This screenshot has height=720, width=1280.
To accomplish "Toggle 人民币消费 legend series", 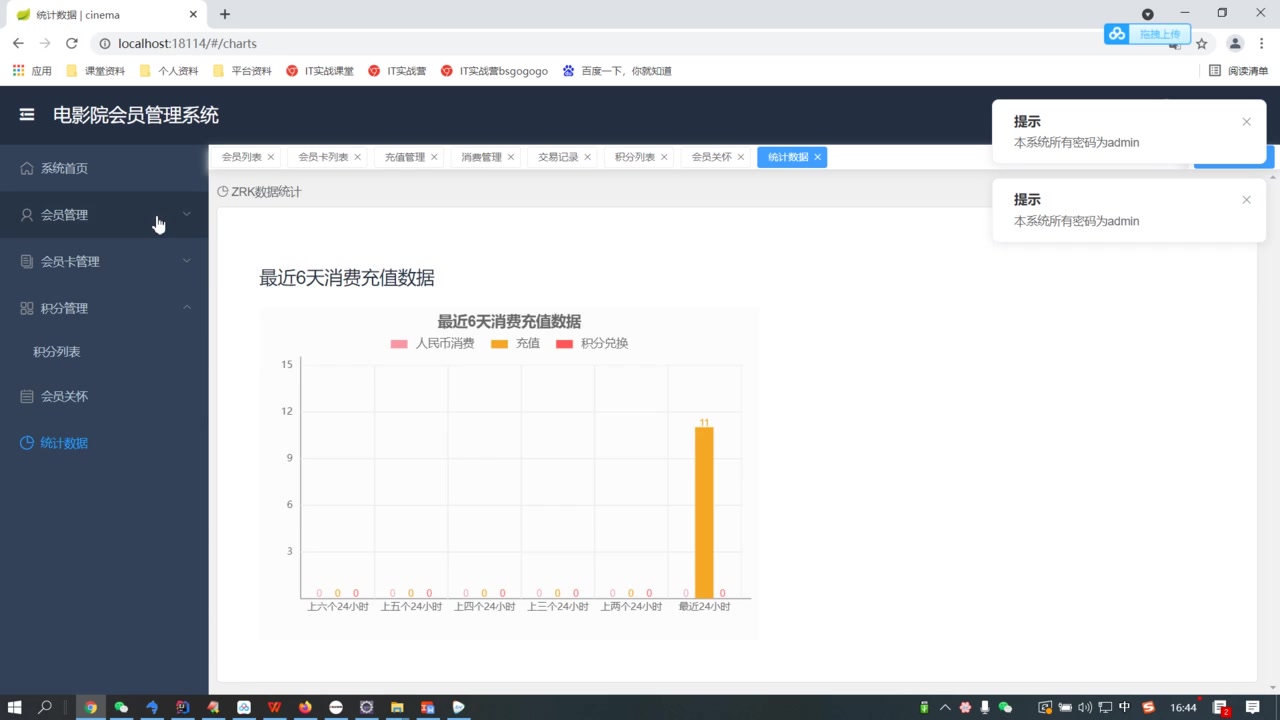I will click(x=432, y=343).
